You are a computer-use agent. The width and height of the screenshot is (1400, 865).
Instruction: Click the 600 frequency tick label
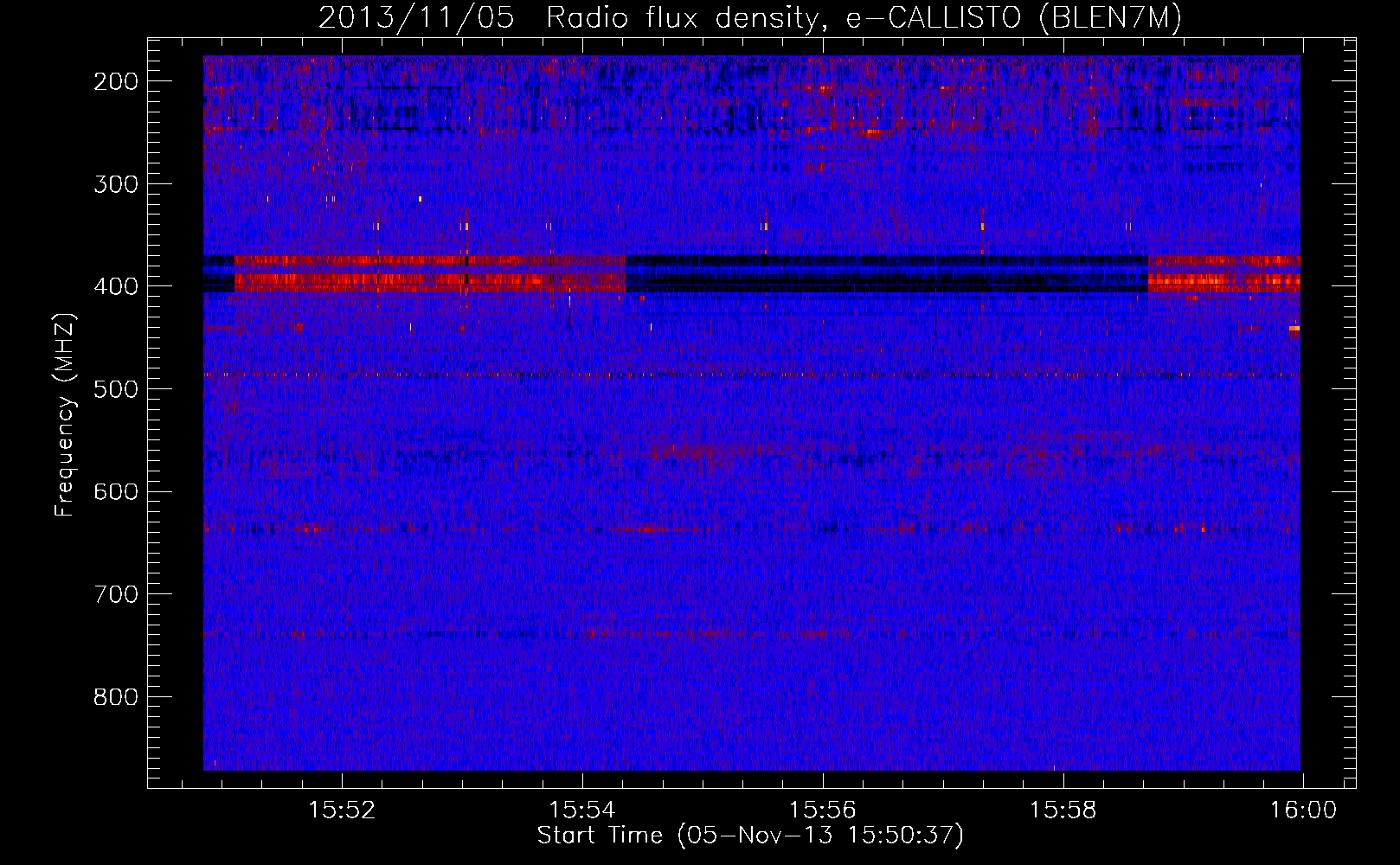pyautogui.click(x=115, y=491)
